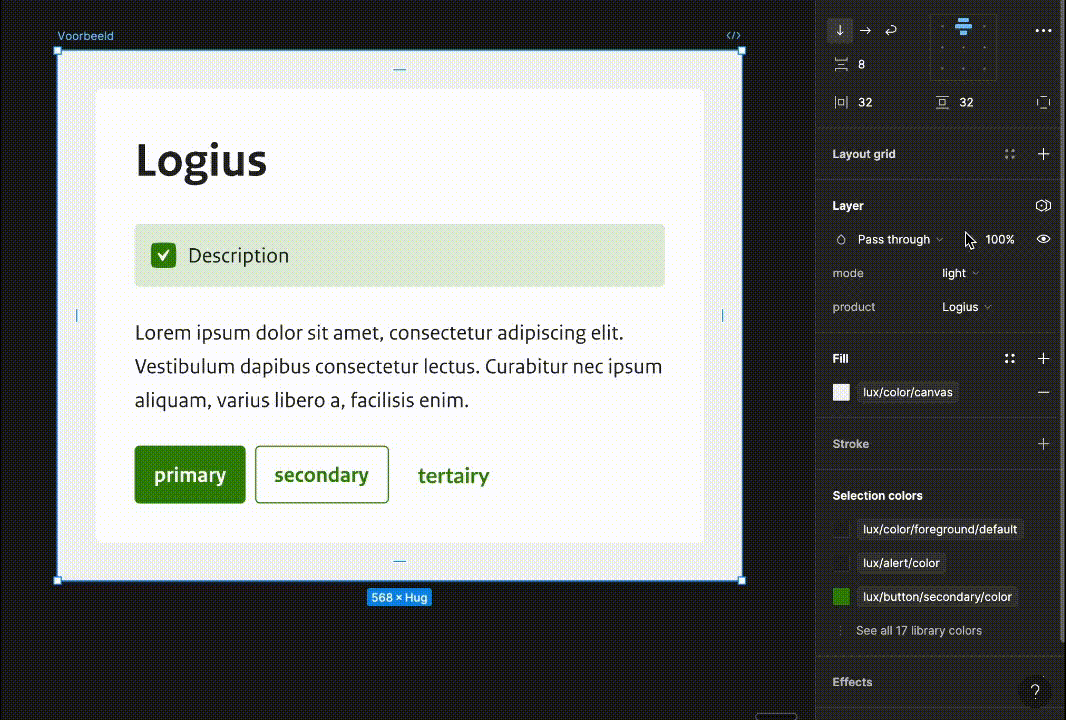Screen dimensions: 1066x720
Task: Edit horizontal padding value 32
Action: click(x=865, y=103)
